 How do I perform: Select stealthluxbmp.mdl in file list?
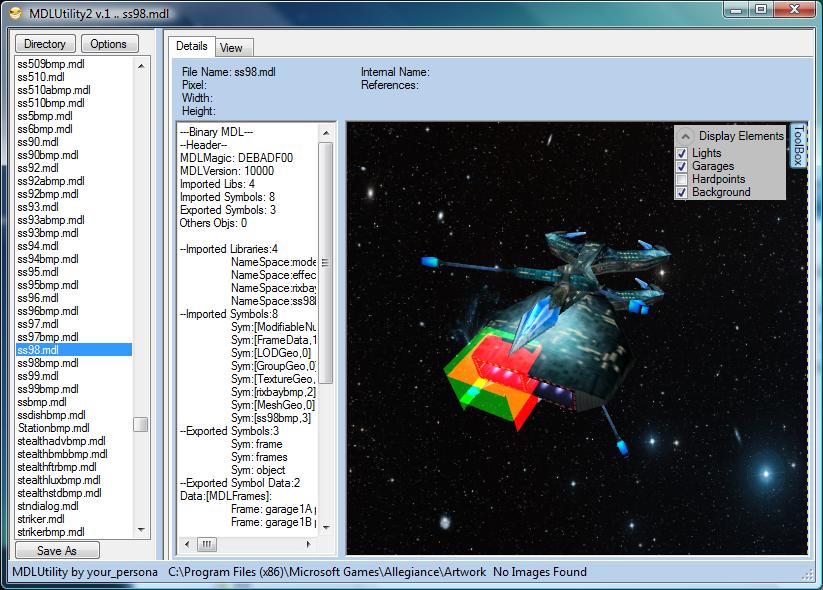[59, 480]
